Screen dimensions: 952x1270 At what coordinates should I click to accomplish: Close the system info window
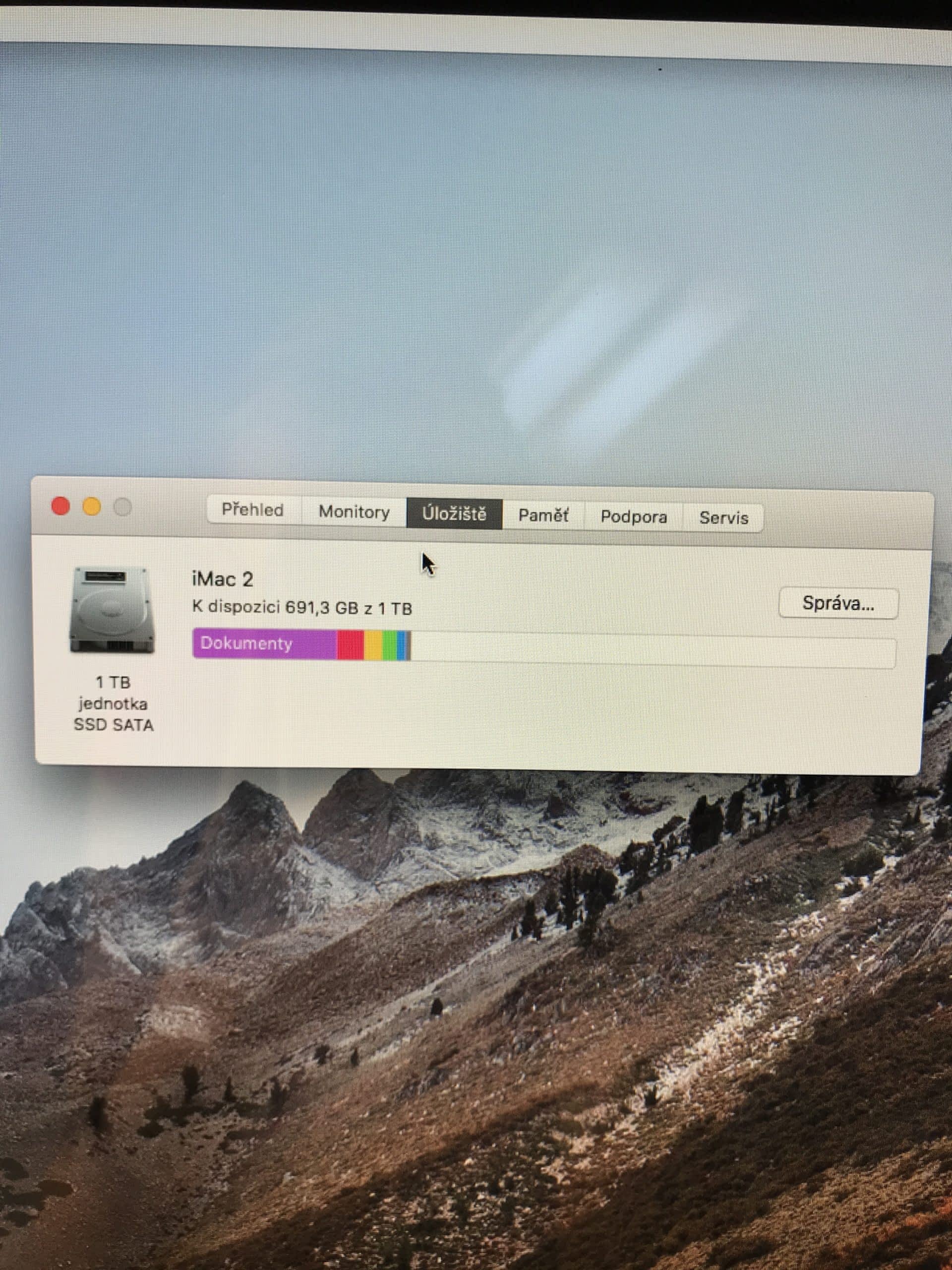tap(61, 507)
